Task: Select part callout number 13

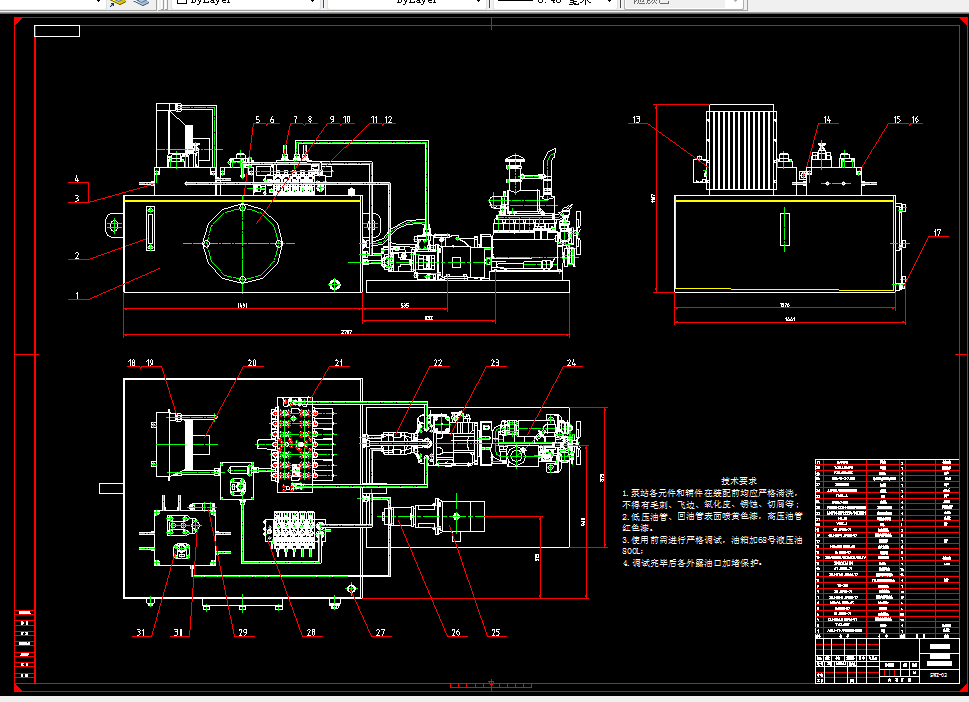Action: tap(637, 120)
